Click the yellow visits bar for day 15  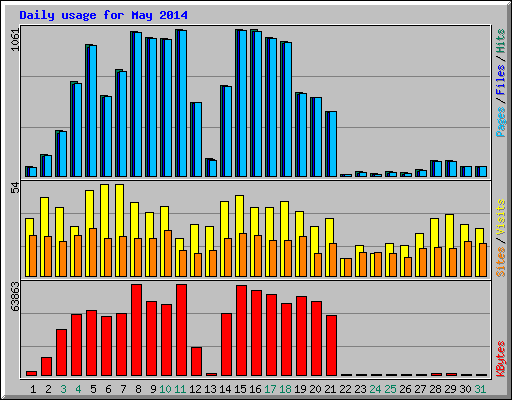239,236
